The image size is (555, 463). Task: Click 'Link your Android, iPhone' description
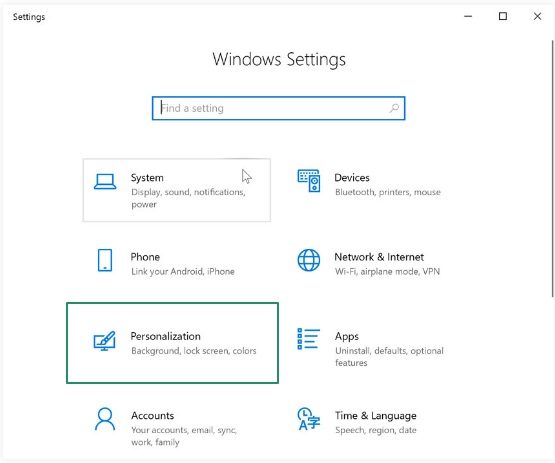[183, 271]
